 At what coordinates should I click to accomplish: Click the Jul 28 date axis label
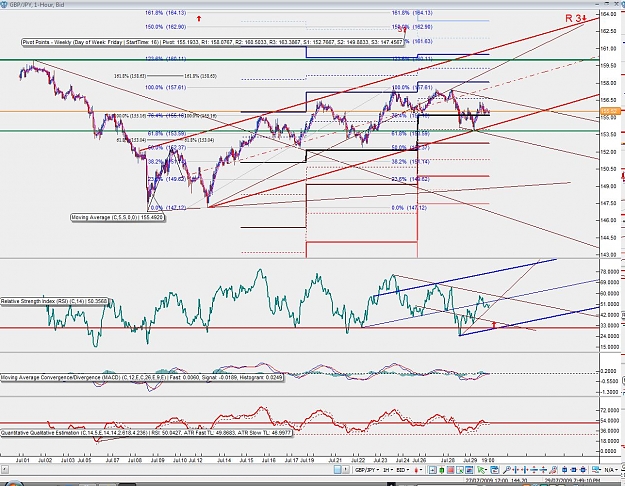[x=447, y=460]
